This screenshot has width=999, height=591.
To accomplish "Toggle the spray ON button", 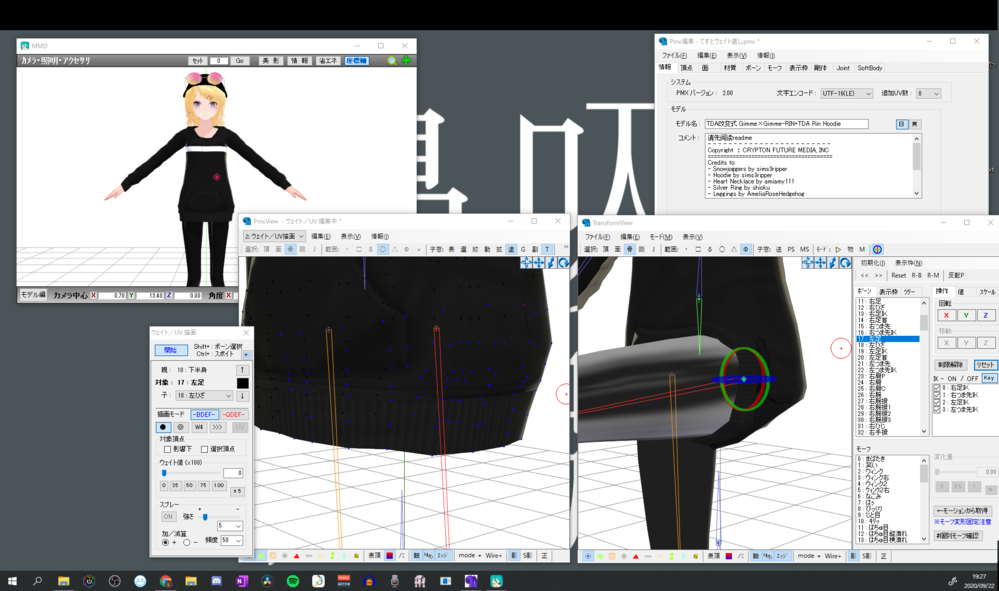I will pos(168,516).
